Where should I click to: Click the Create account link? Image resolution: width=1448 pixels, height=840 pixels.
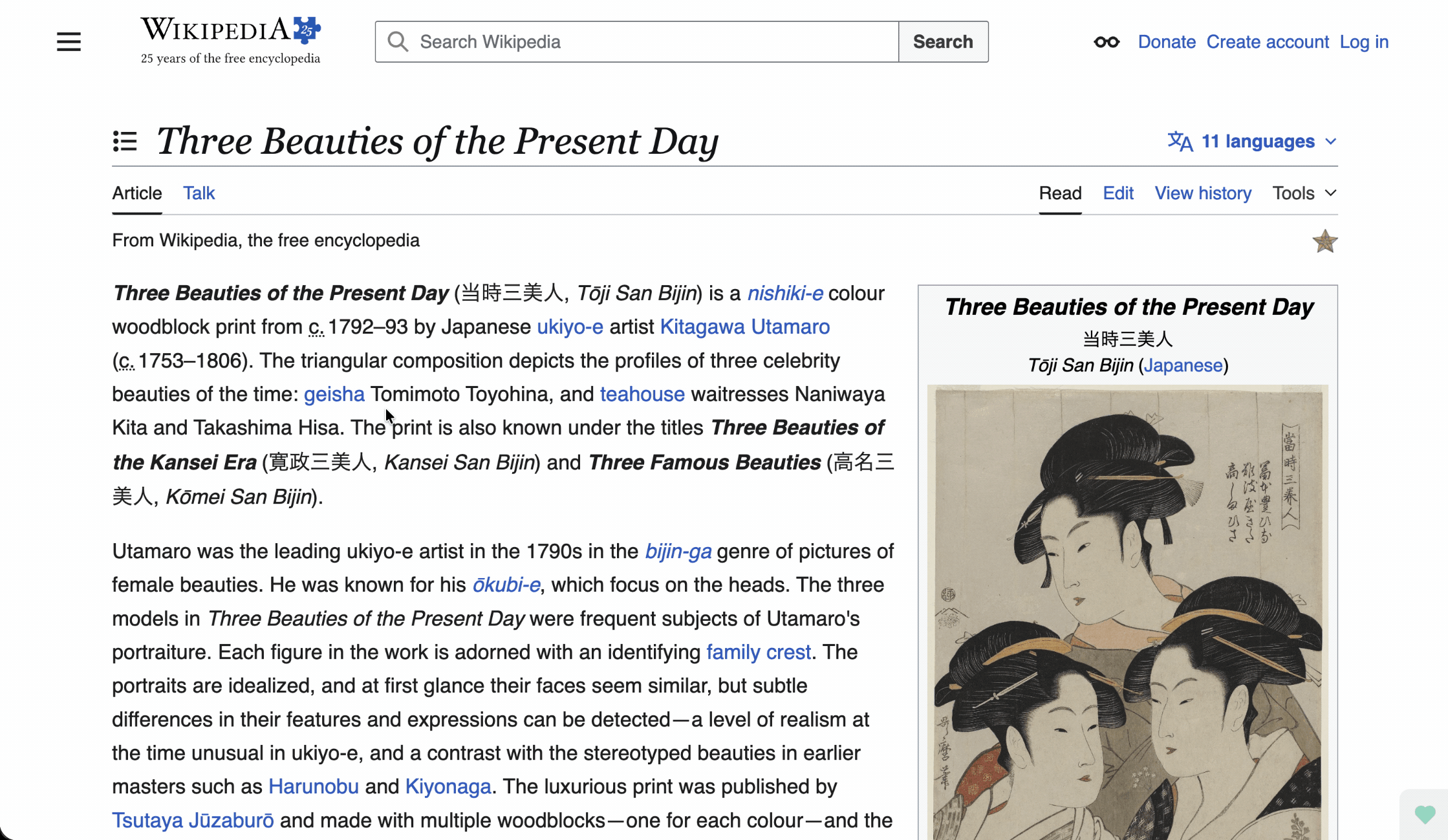pyautogui.click(x=1268, y=42)
